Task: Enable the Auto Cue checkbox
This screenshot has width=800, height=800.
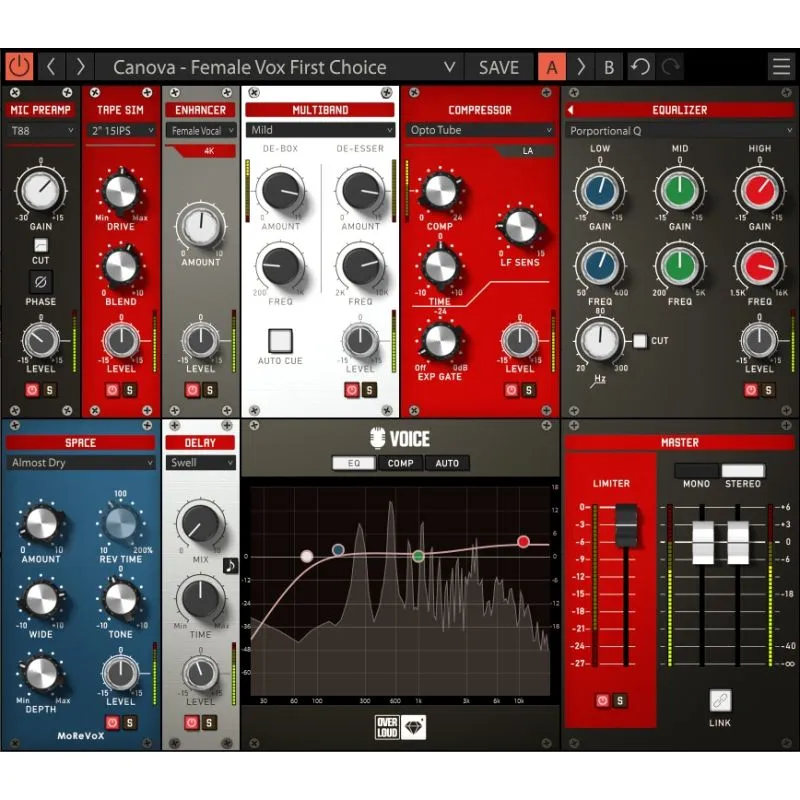Action: point(280,340)
